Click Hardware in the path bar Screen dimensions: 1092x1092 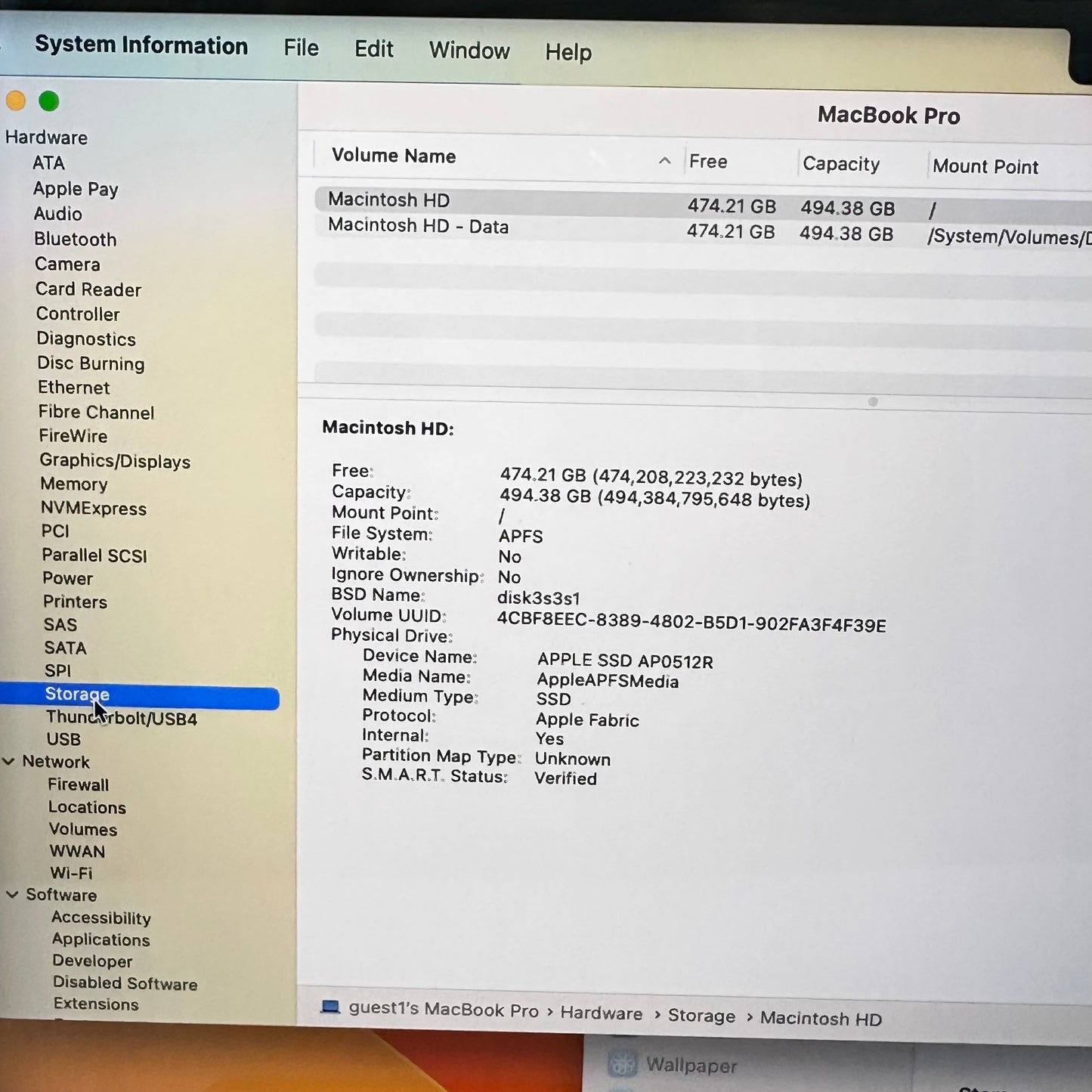click(602, 1013)
